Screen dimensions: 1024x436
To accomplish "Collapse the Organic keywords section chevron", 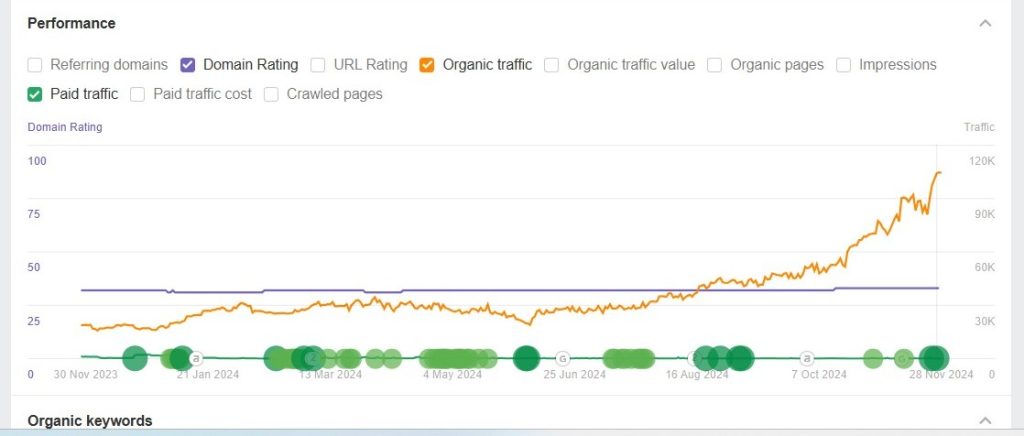I will (985, 421).
